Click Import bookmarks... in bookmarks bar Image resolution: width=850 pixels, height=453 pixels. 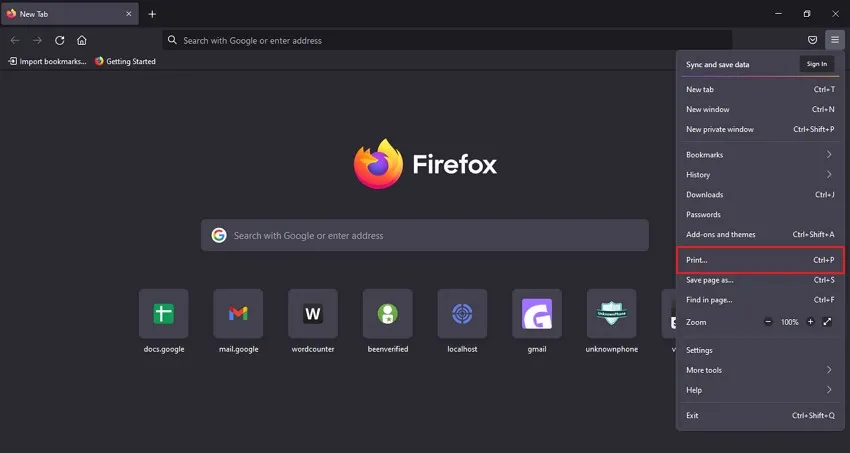(47, 62)
